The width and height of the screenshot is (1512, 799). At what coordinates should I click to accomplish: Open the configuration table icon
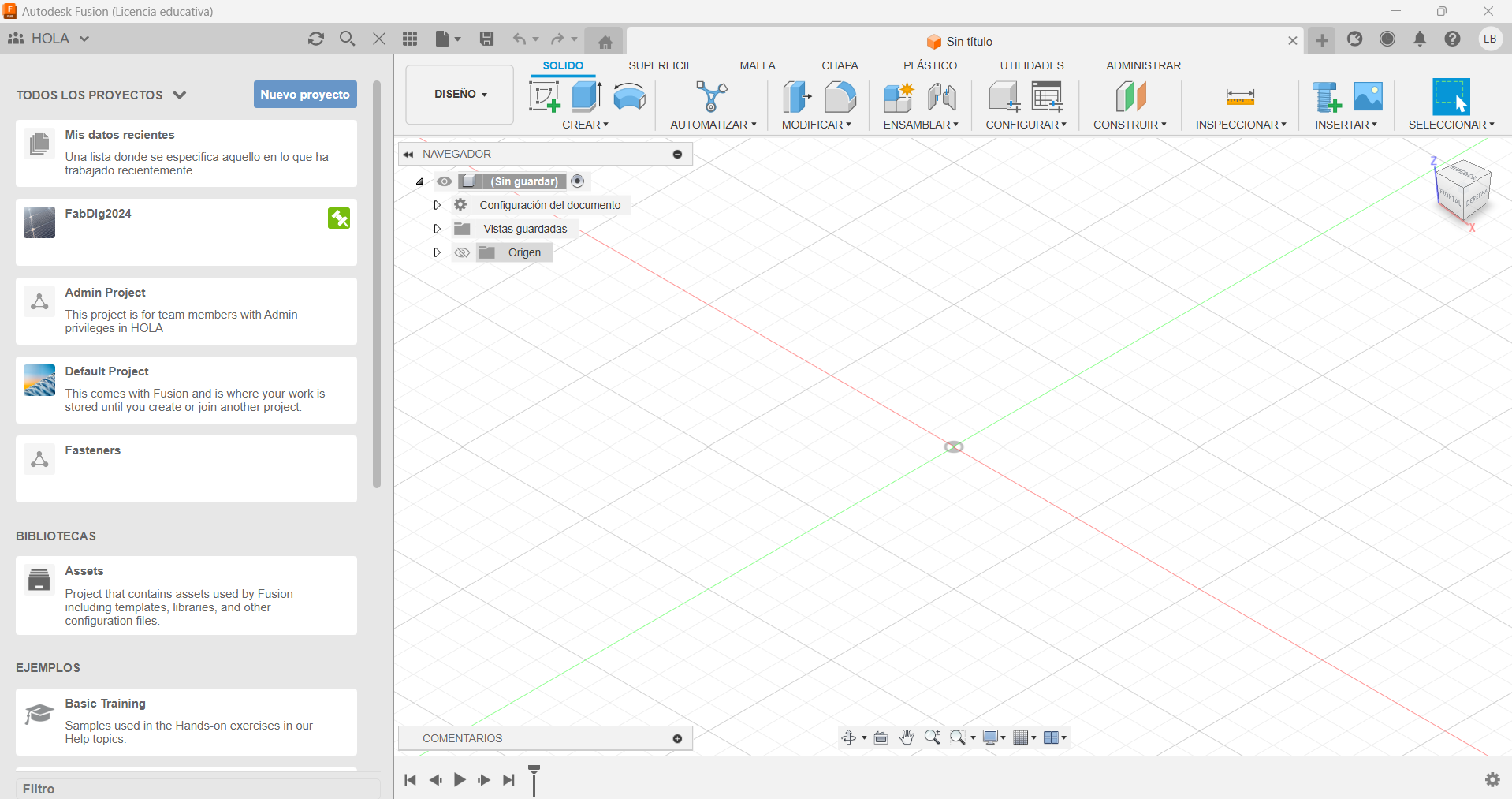(x=1048, y=97)
